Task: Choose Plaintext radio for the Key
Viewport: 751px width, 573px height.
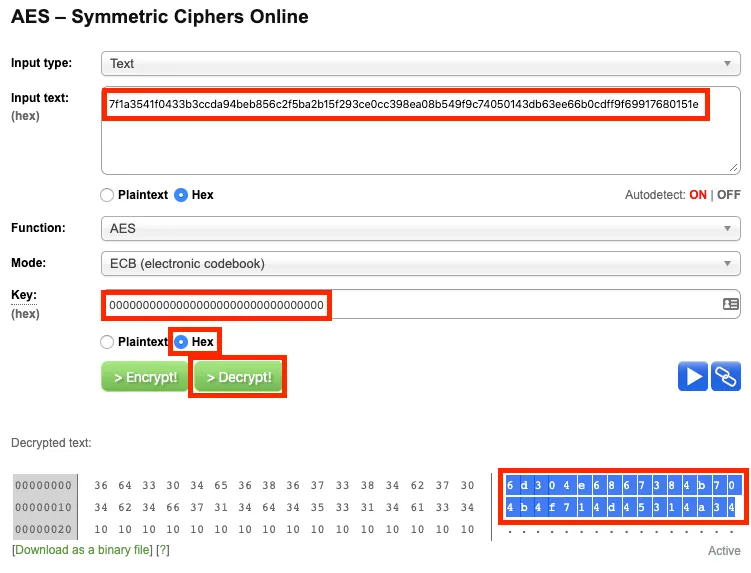Action: click(108, 342)
